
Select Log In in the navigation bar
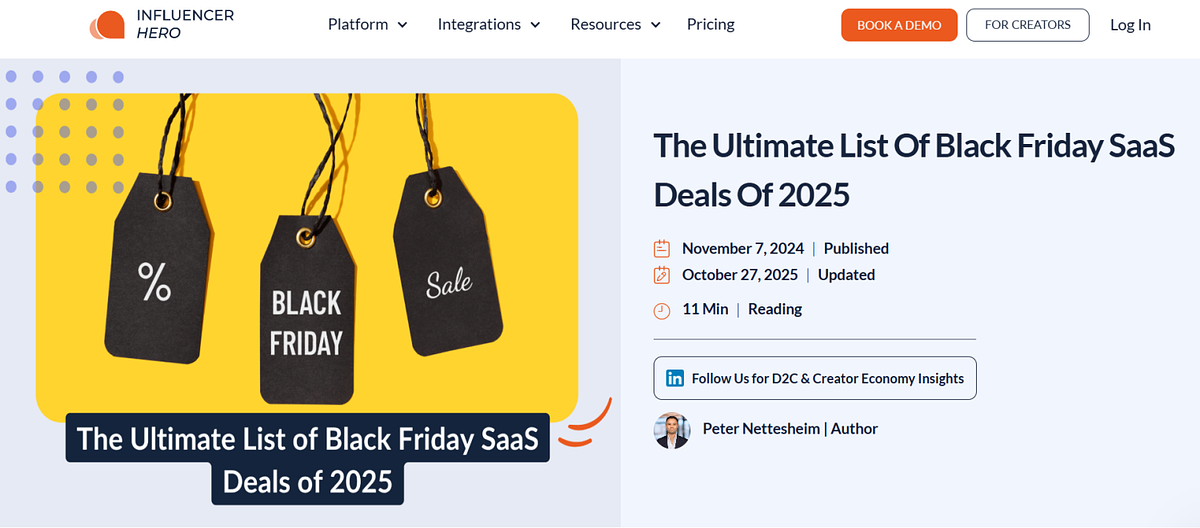[x=1130, y=25]
